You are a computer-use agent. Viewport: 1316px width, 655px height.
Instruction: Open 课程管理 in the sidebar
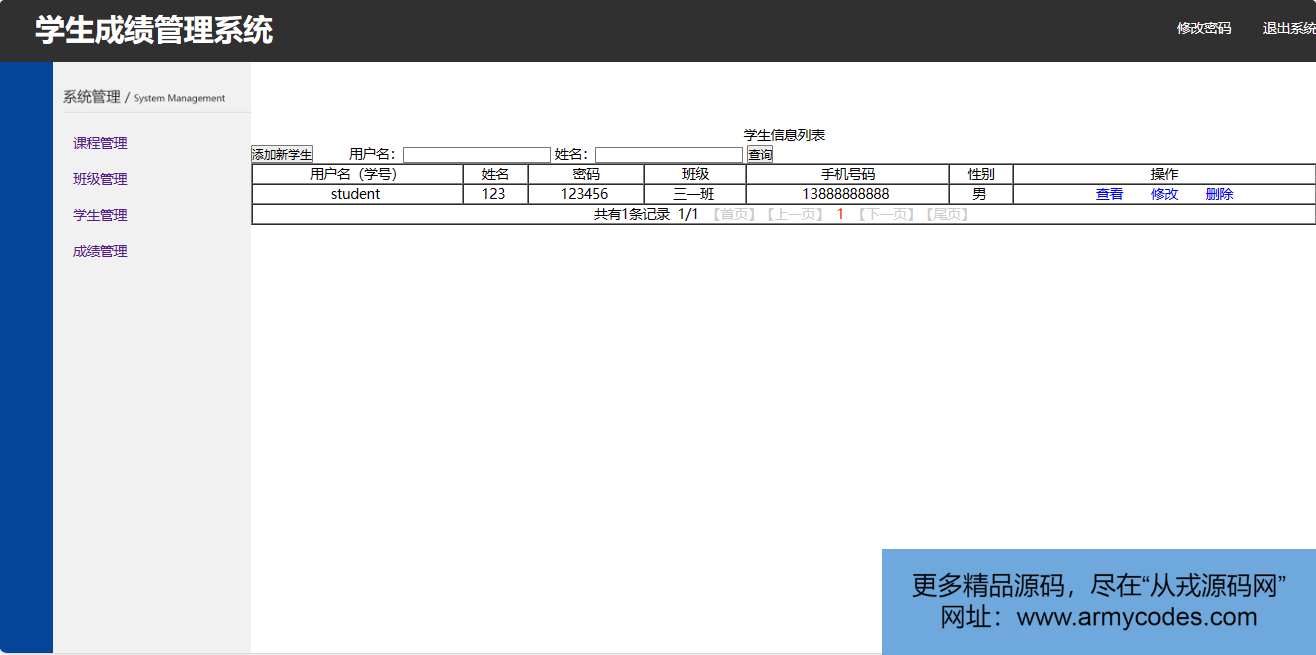[100, 143]
